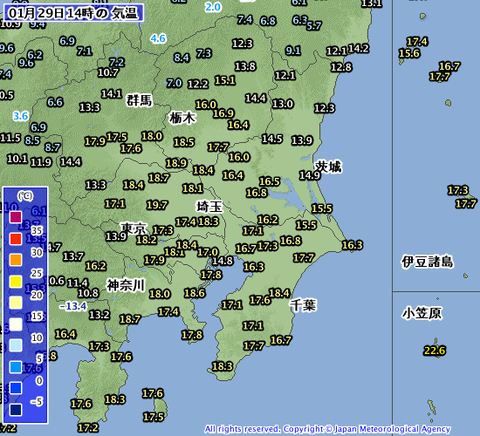Click the blue 2.0 temperature reading
Image resolution: width=480 pixels, height=436 pixels.
[213, 7]
